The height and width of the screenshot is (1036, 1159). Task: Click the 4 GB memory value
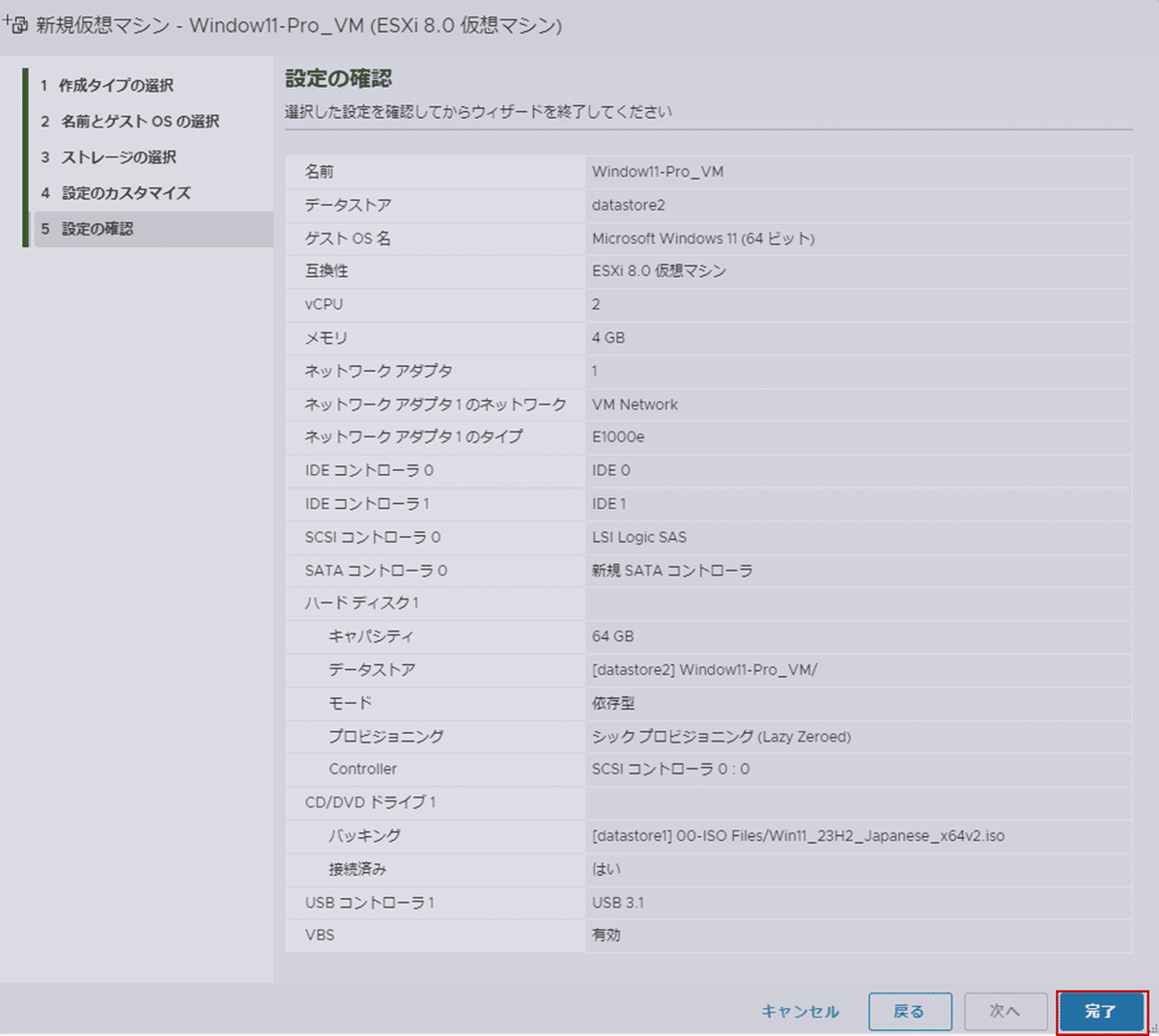[x=608, y=338]
